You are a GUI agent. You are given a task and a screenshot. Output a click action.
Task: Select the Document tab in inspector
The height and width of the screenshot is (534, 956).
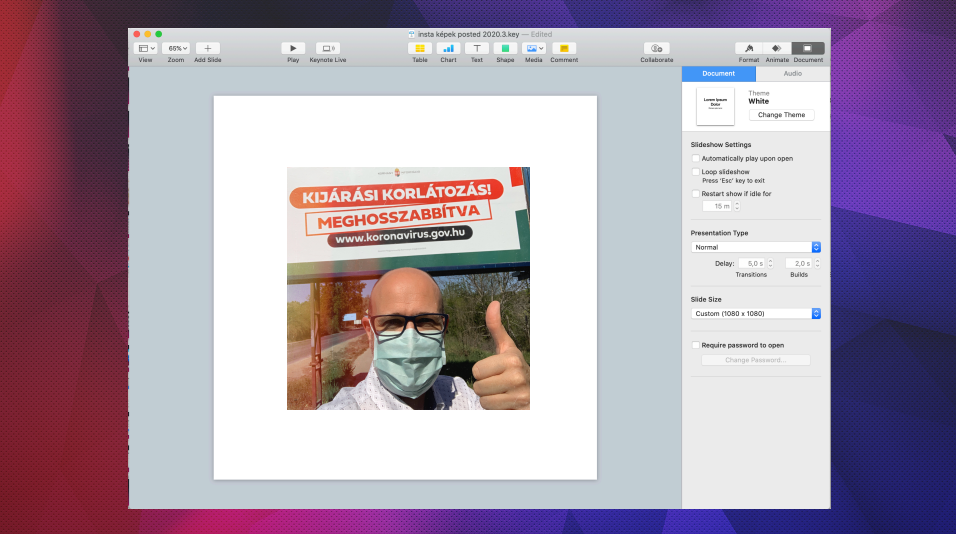coord(718,74)
